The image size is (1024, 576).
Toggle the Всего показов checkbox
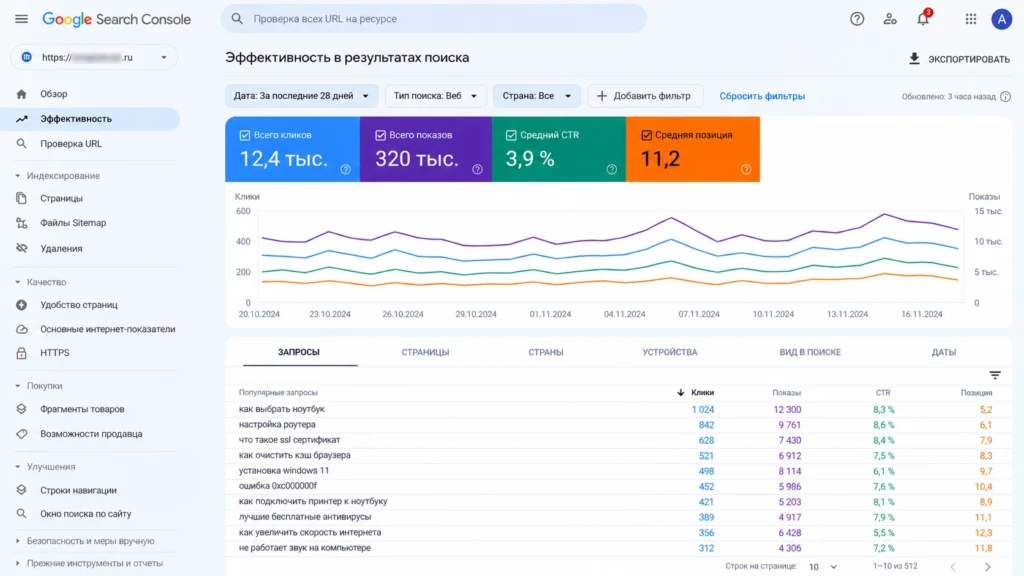pos(380,135)
